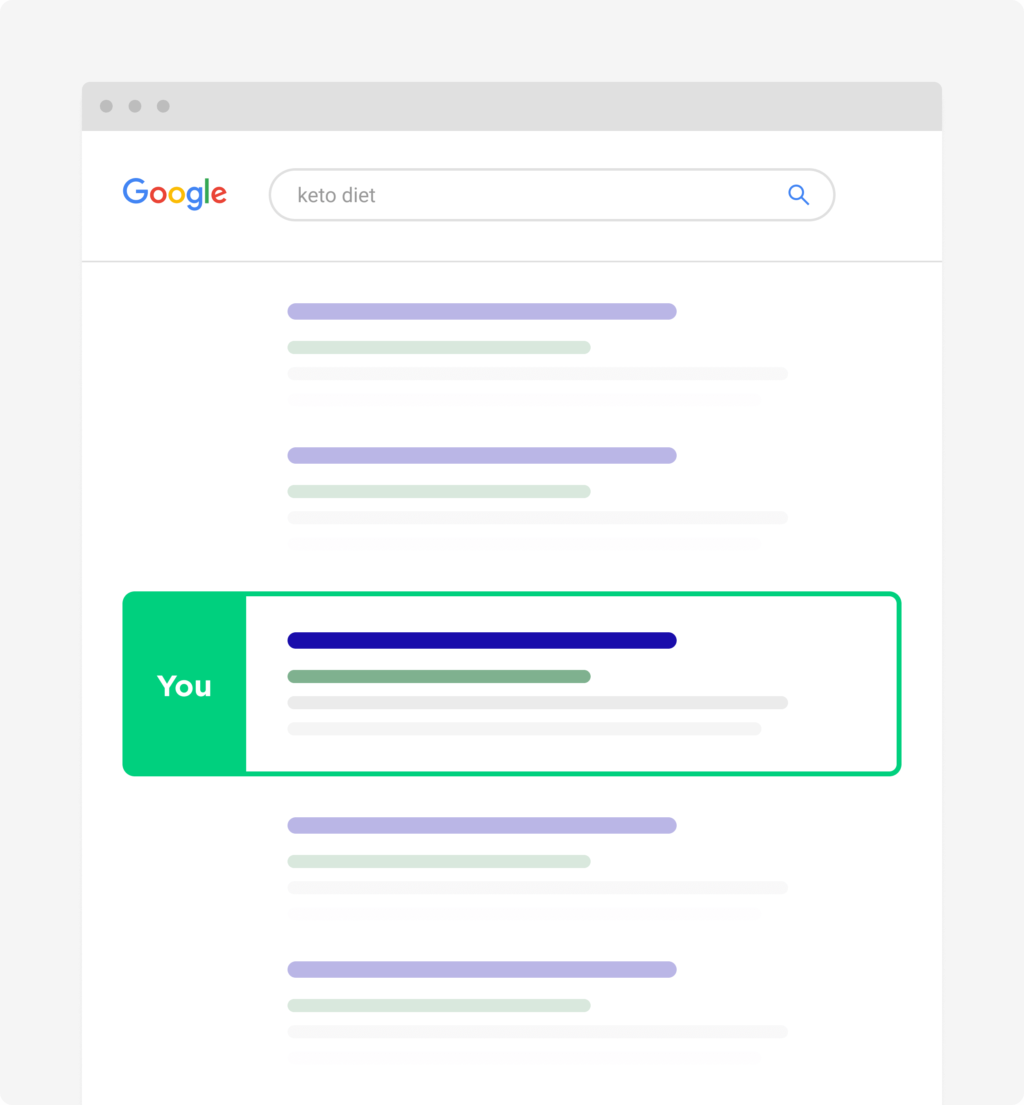The height and width of the screenshot is (1105, 1024).
Task: Click the highlighted result's dark green URL
Action: point(438,677)
